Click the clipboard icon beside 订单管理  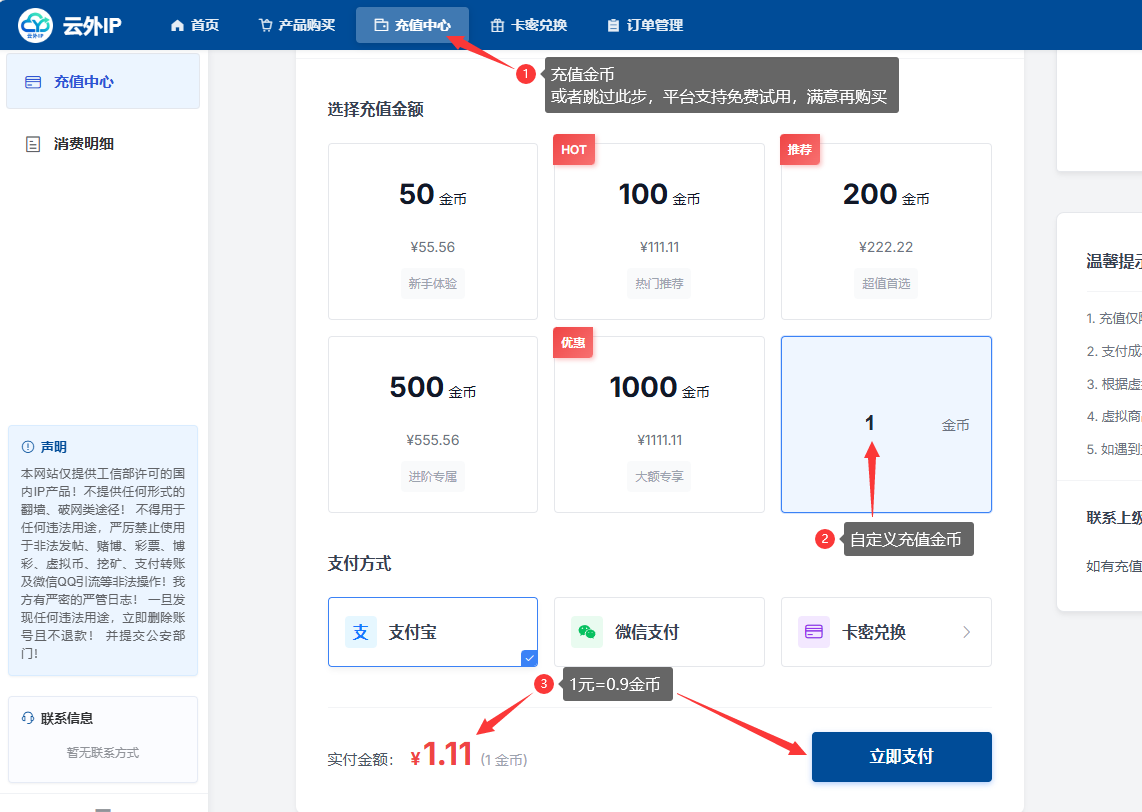coord(613,25)
